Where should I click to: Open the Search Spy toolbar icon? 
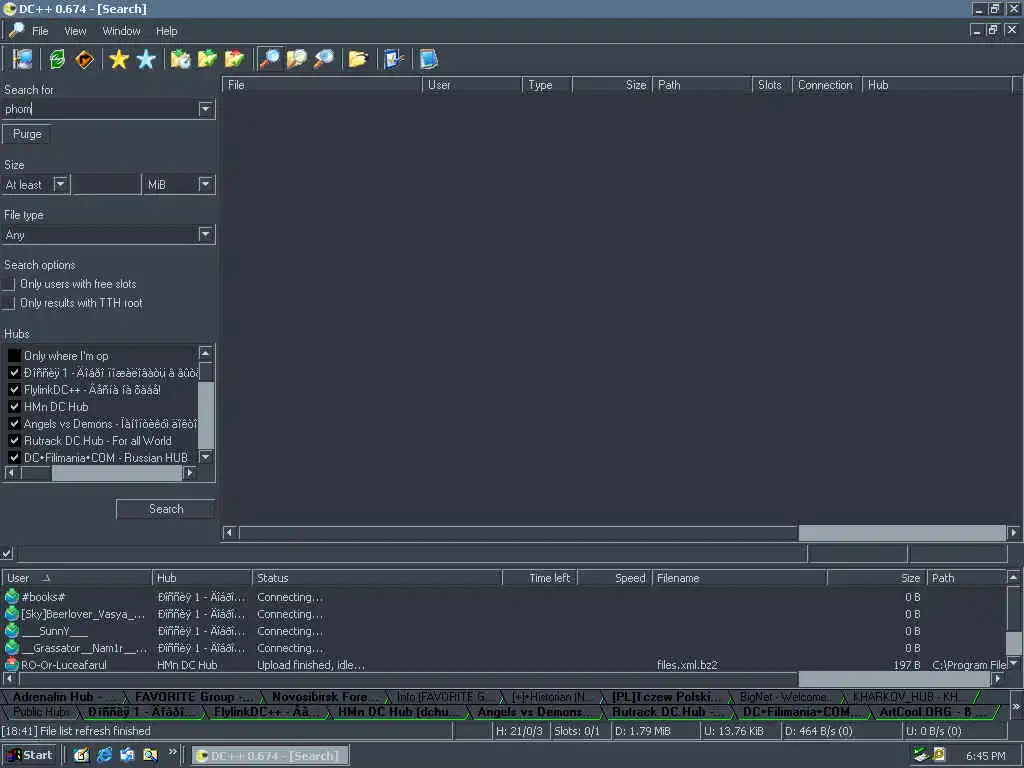(x=323, y=59)
